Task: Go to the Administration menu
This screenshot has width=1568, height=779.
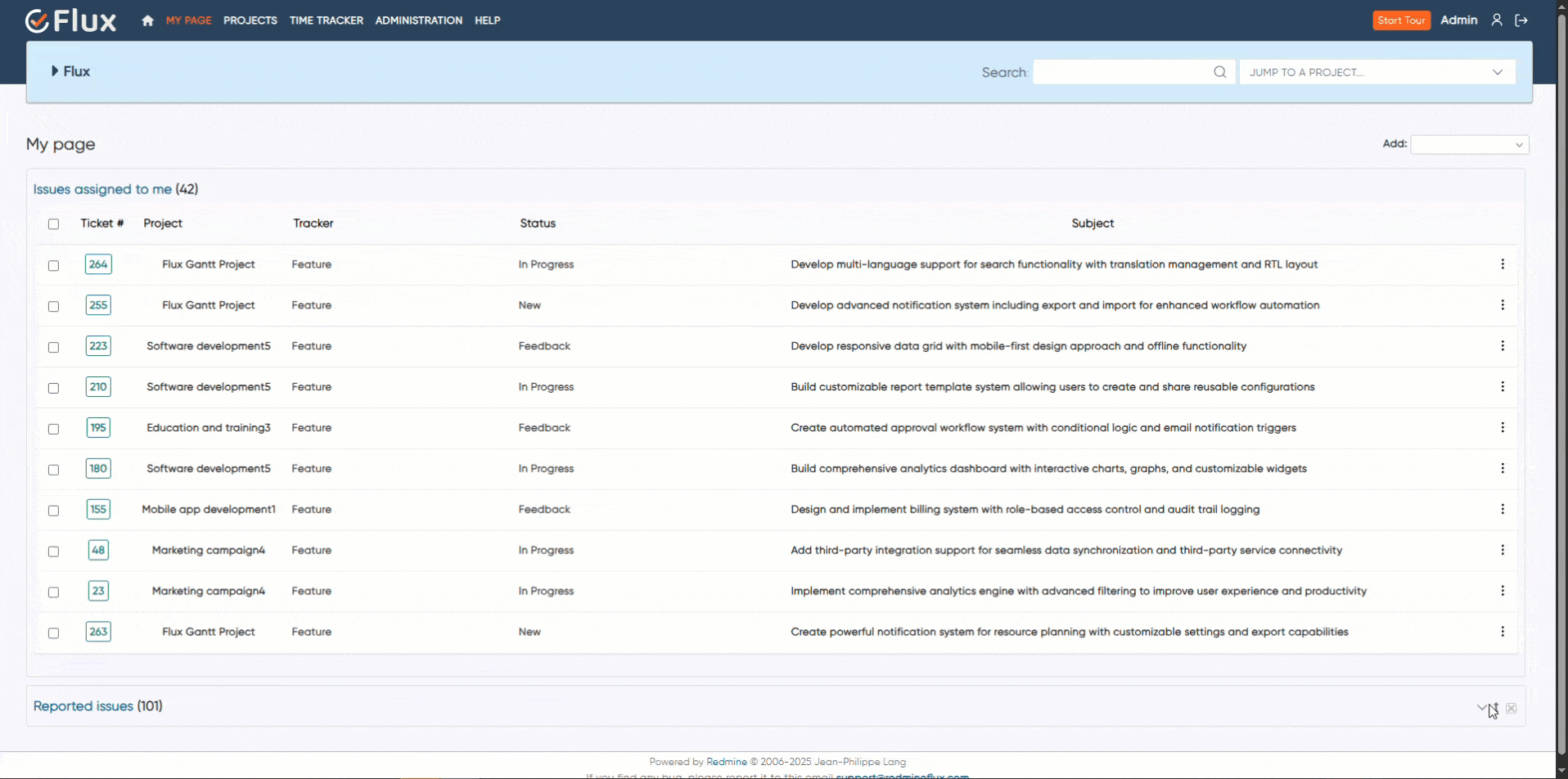Action: (418, 20)
